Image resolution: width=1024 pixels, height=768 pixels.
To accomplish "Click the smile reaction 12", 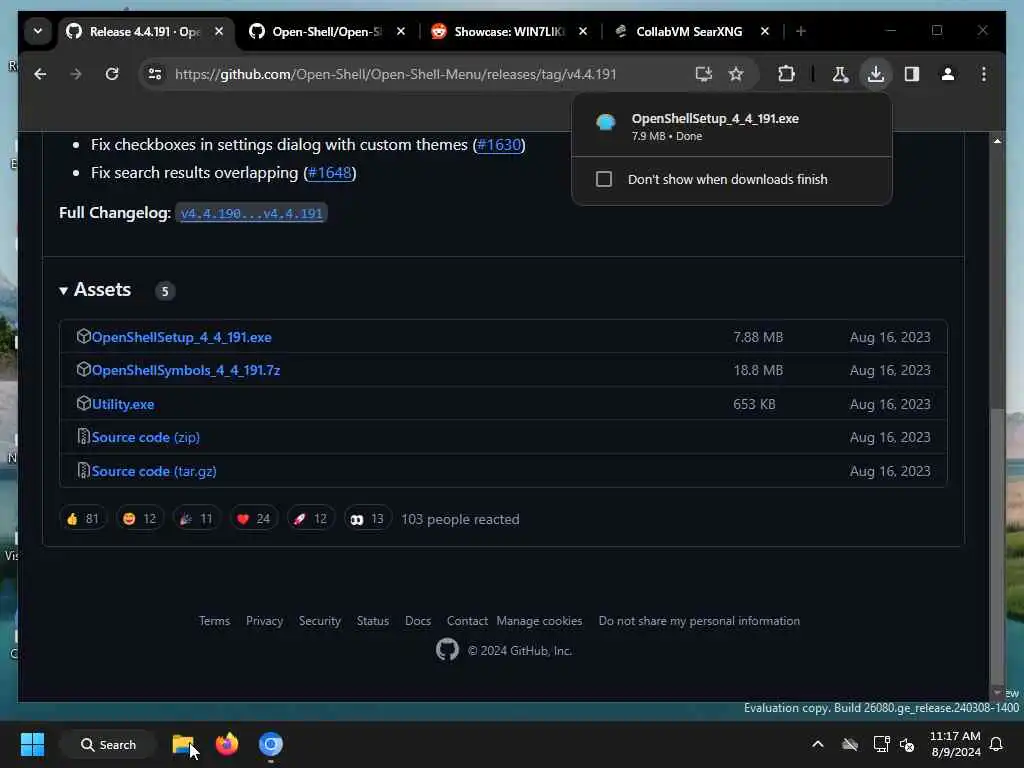I will point(140,519).
